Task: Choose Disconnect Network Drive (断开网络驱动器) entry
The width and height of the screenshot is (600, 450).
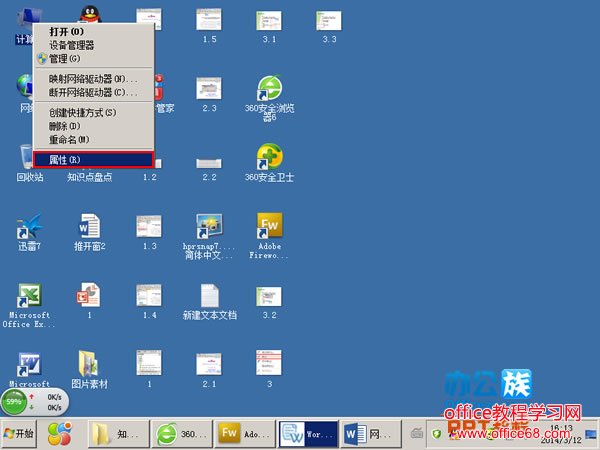Action: point(94,92)
